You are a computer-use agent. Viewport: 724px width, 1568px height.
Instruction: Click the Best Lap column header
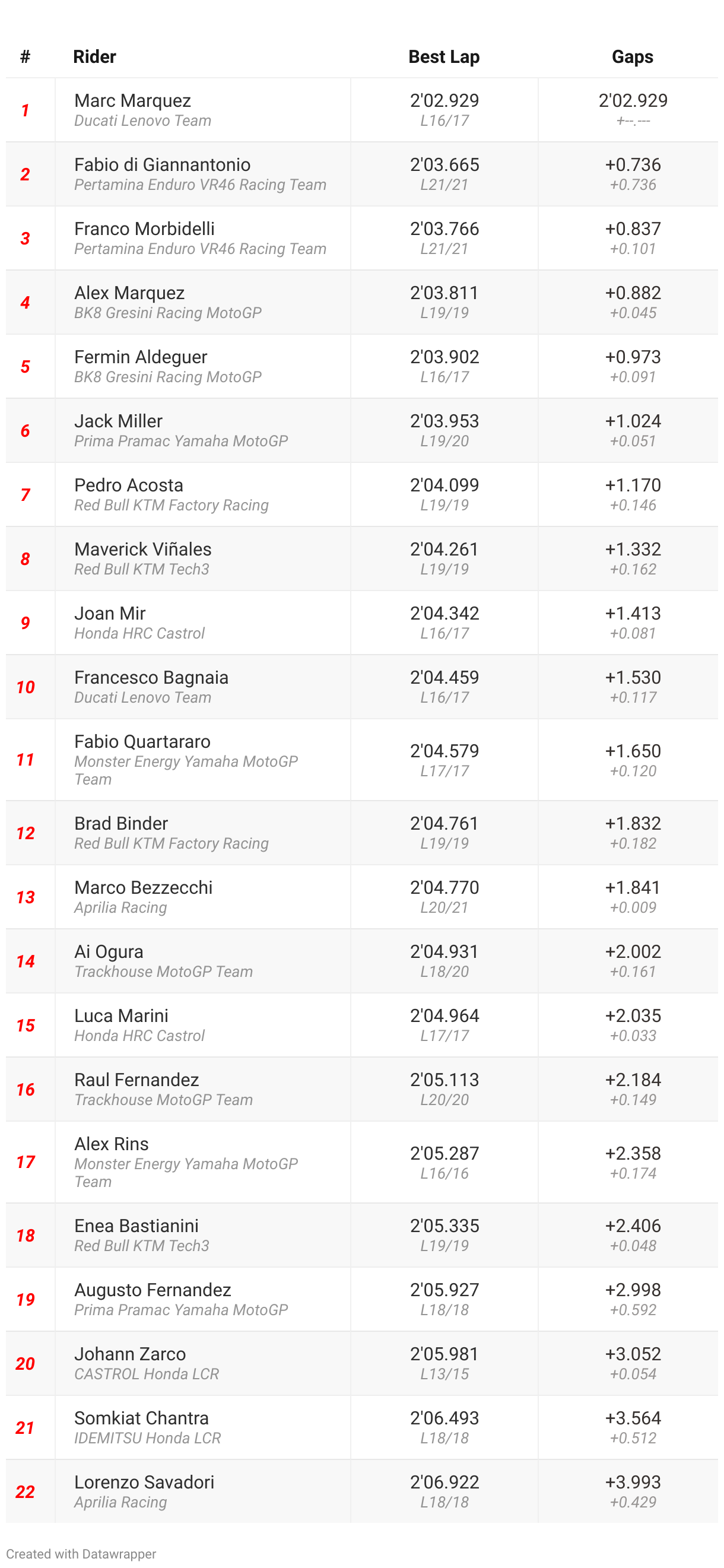click(x=443, y=56)
